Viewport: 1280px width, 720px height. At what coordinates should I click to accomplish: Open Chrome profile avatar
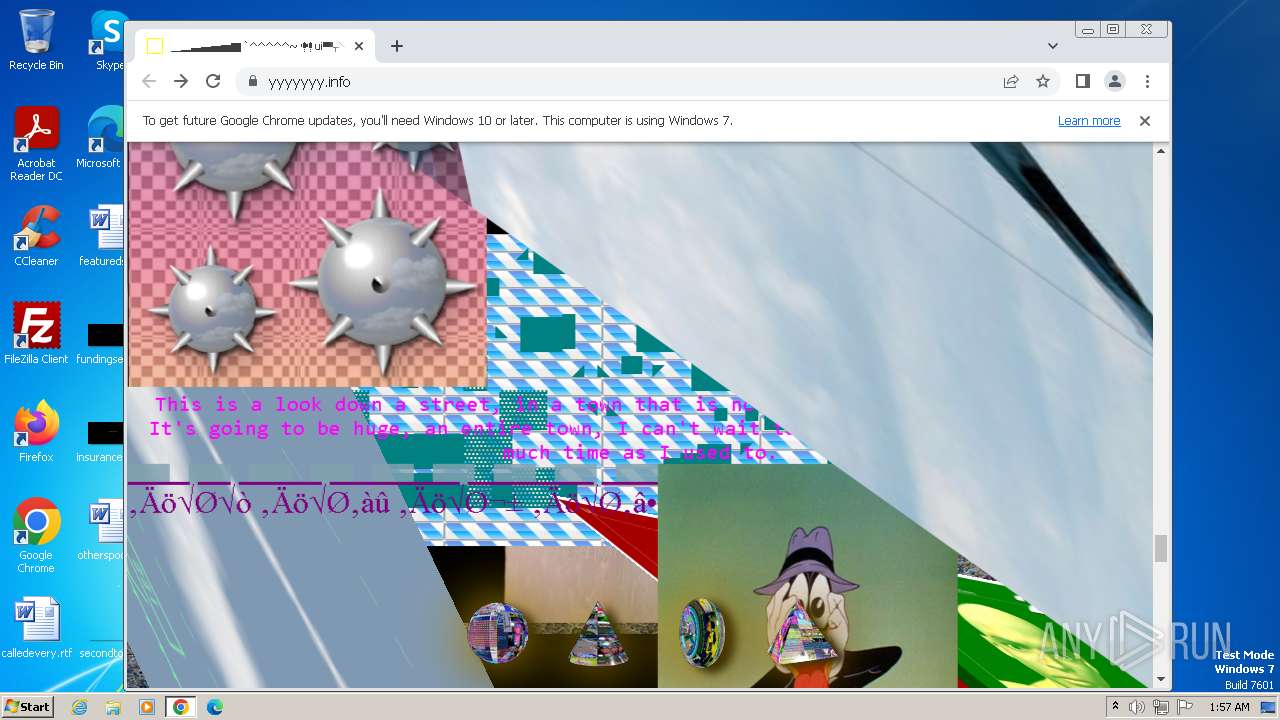tap(1115, 82)
